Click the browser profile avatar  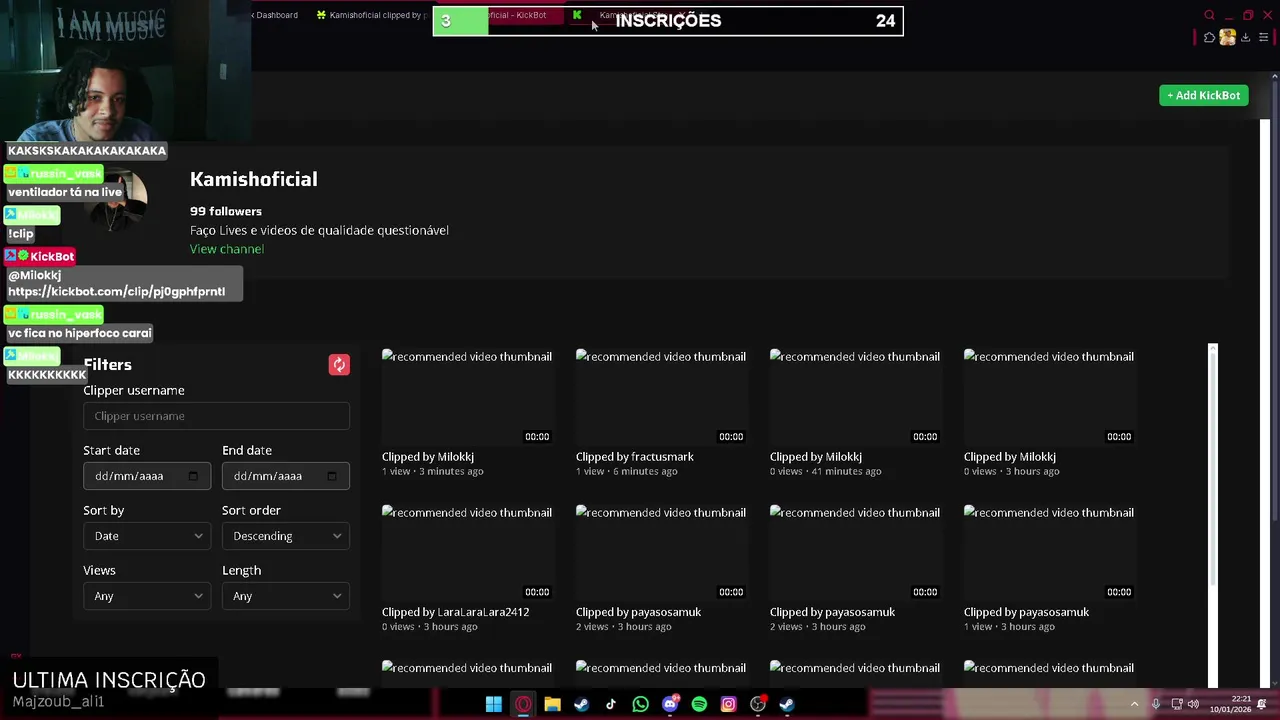pos(1227,37)
